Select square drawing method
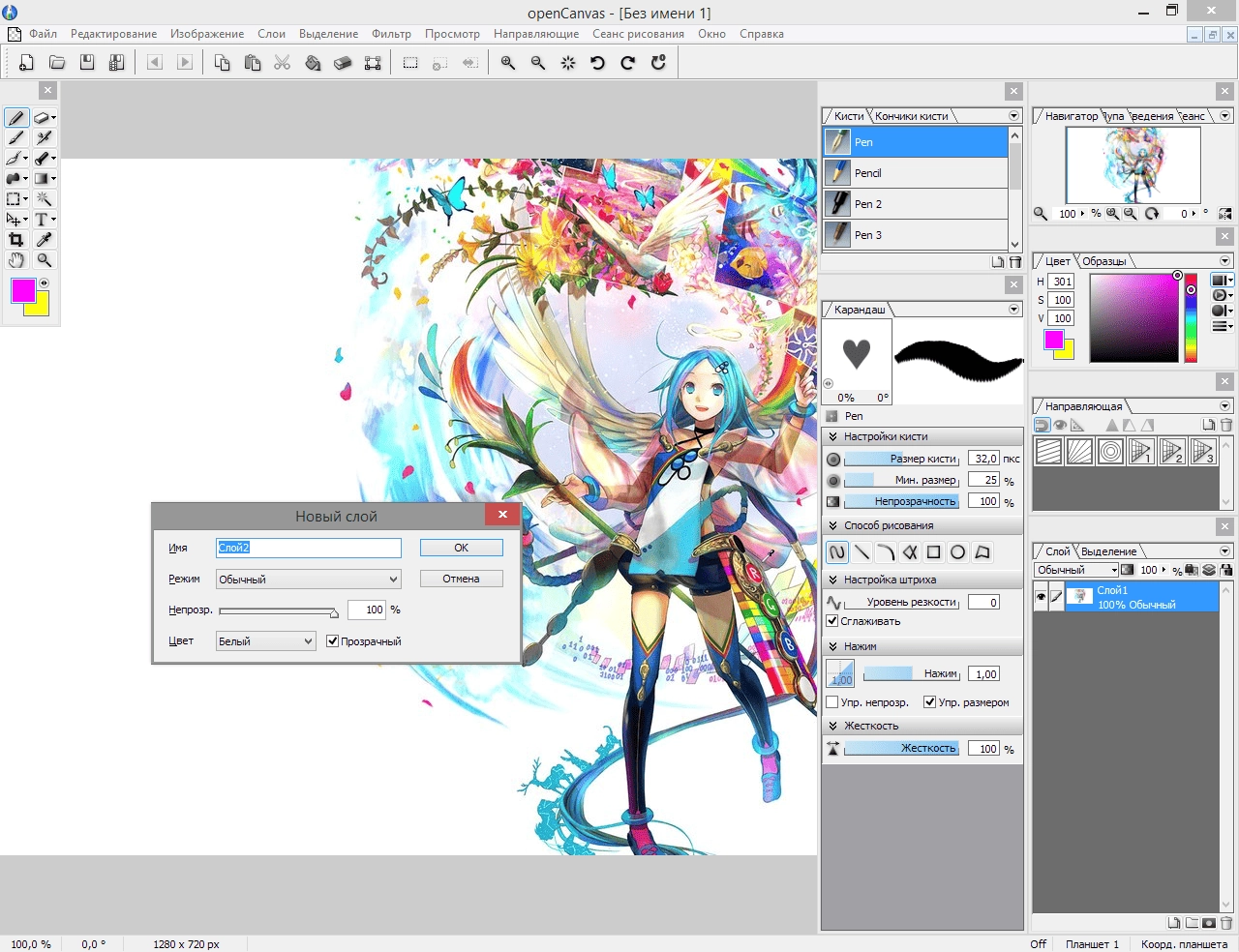The image size is (1239, 952). pos(934,552)
